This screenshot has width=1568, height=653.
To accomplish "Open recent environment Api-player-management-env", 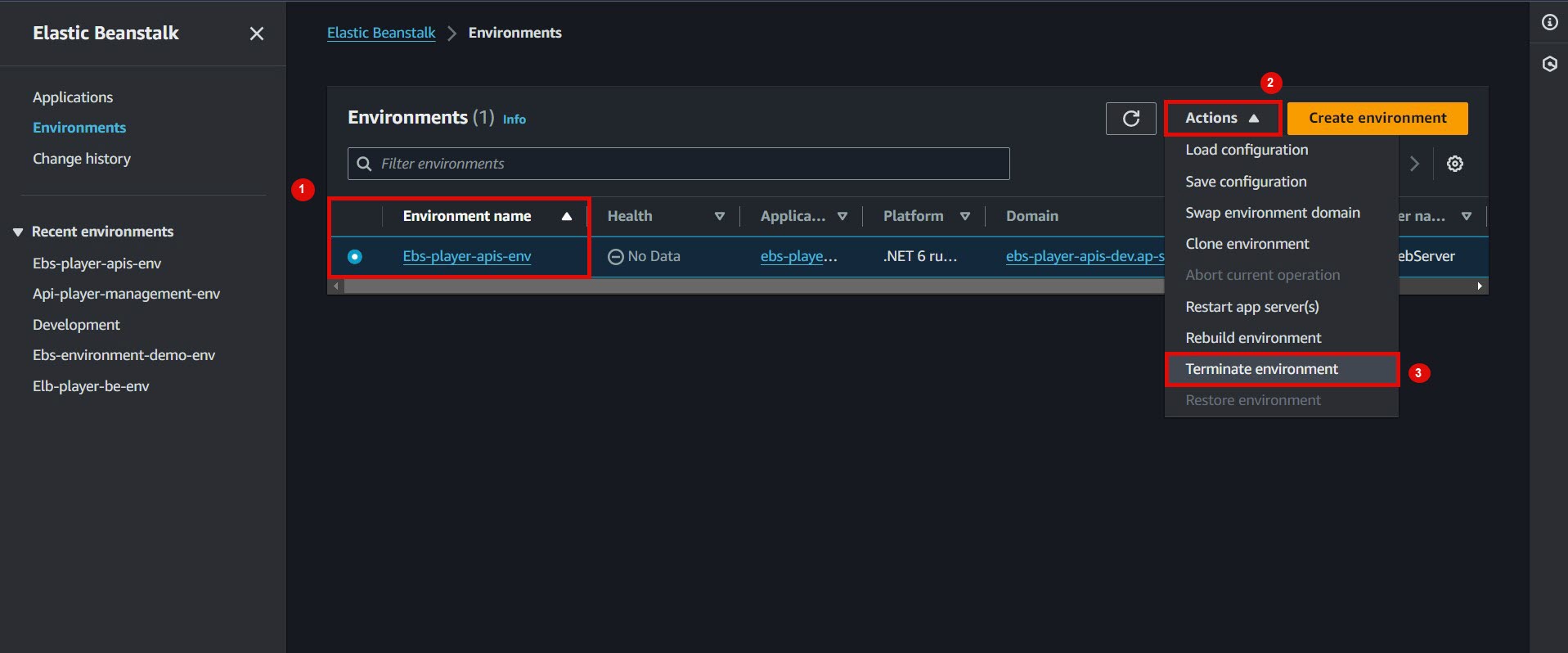I will click(127, 294).
